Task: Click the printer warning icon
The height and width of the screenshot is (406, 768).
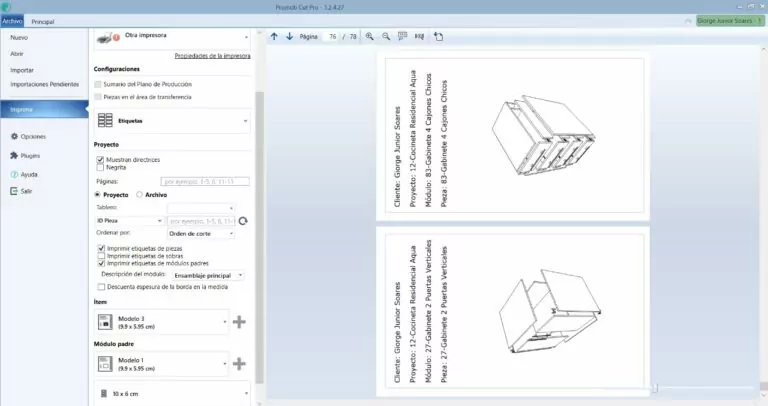Action: (x=117, y=38)
